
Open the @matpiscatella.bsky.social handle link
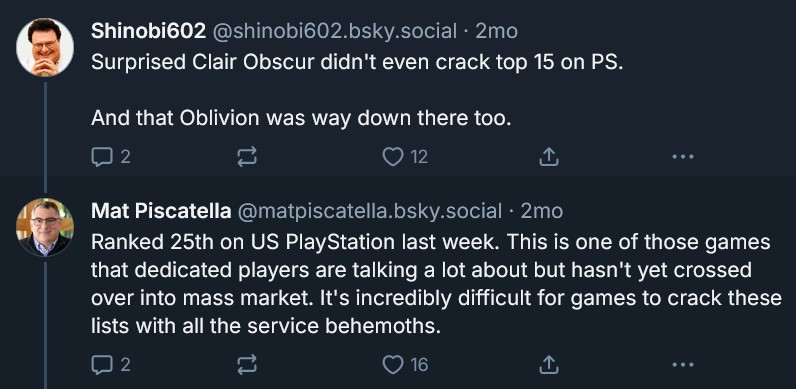[x=370, y=211]
